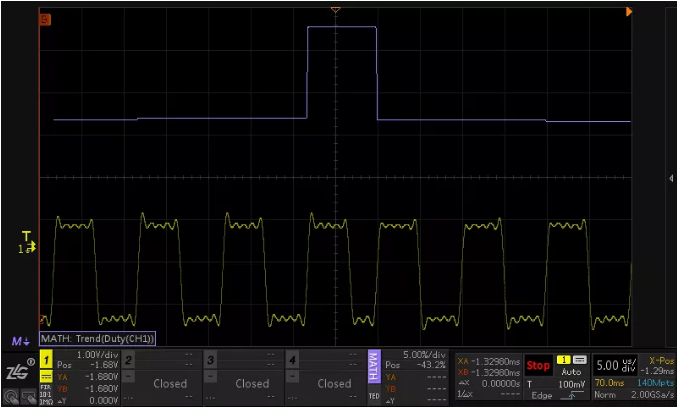The width and height of the screenshot is (677, 408).
Task: Tap the Auto trigger mode label
Action: click(571, 372)
